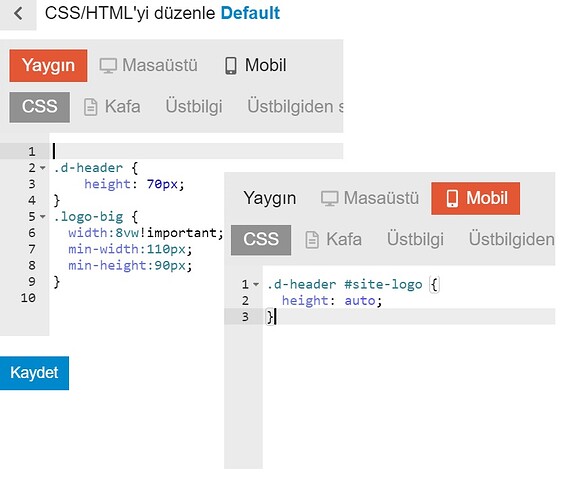Switch to the orange Yaygın tab
Image resolution: width=577 pixels, height=500 pixels.
[x=48, y=66]
